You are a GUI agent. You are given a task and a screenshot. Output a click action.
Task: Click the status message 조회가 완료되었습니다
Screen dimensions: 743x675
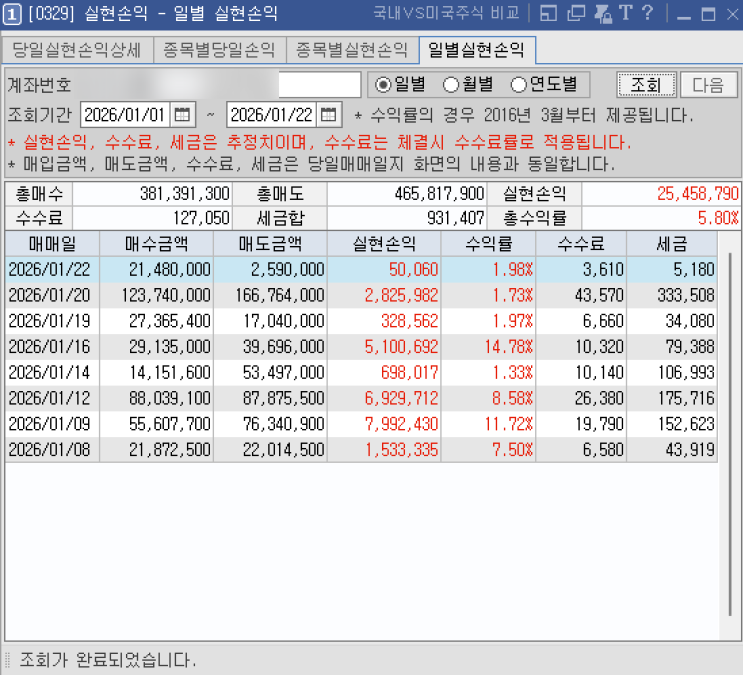click(108, 660)
